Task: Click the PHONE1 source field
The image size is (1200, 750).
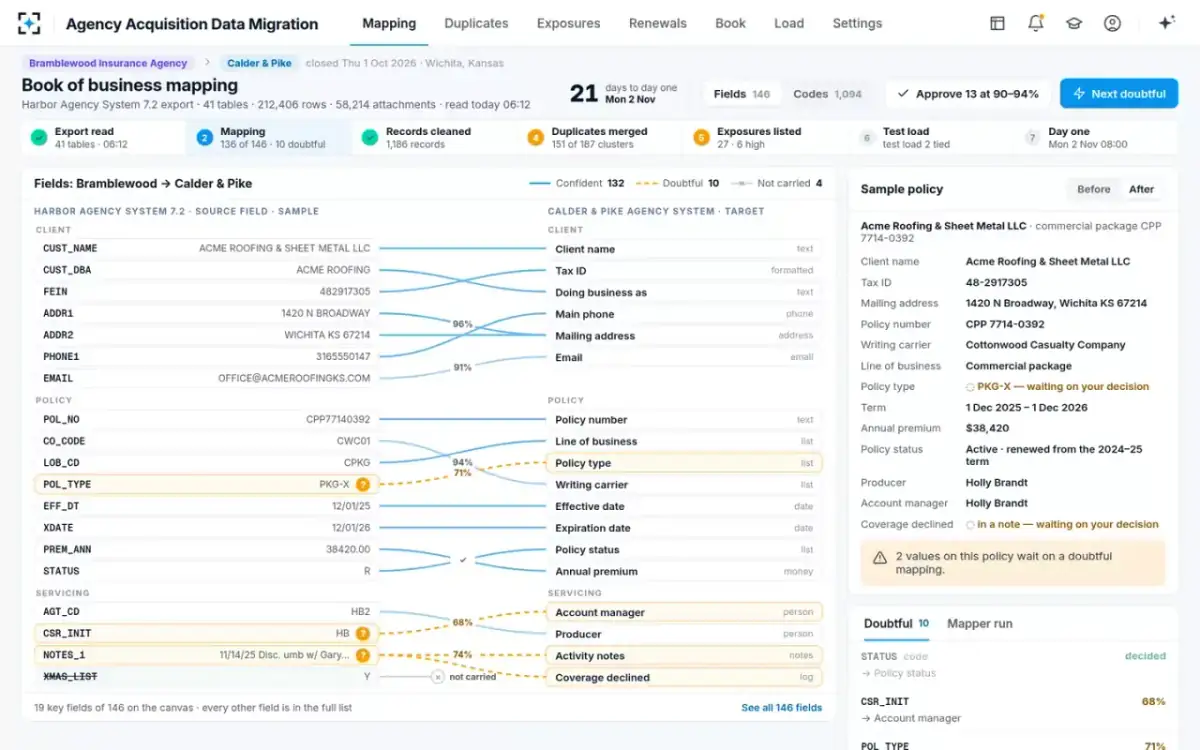Action: point(206,356)
